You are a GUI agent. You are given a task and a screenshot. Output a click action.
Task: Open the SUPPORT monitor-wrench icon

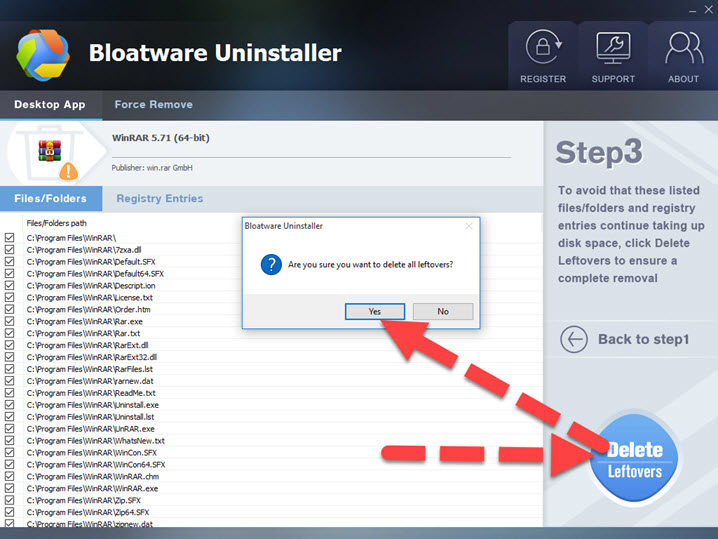click(x=613, y=48)
